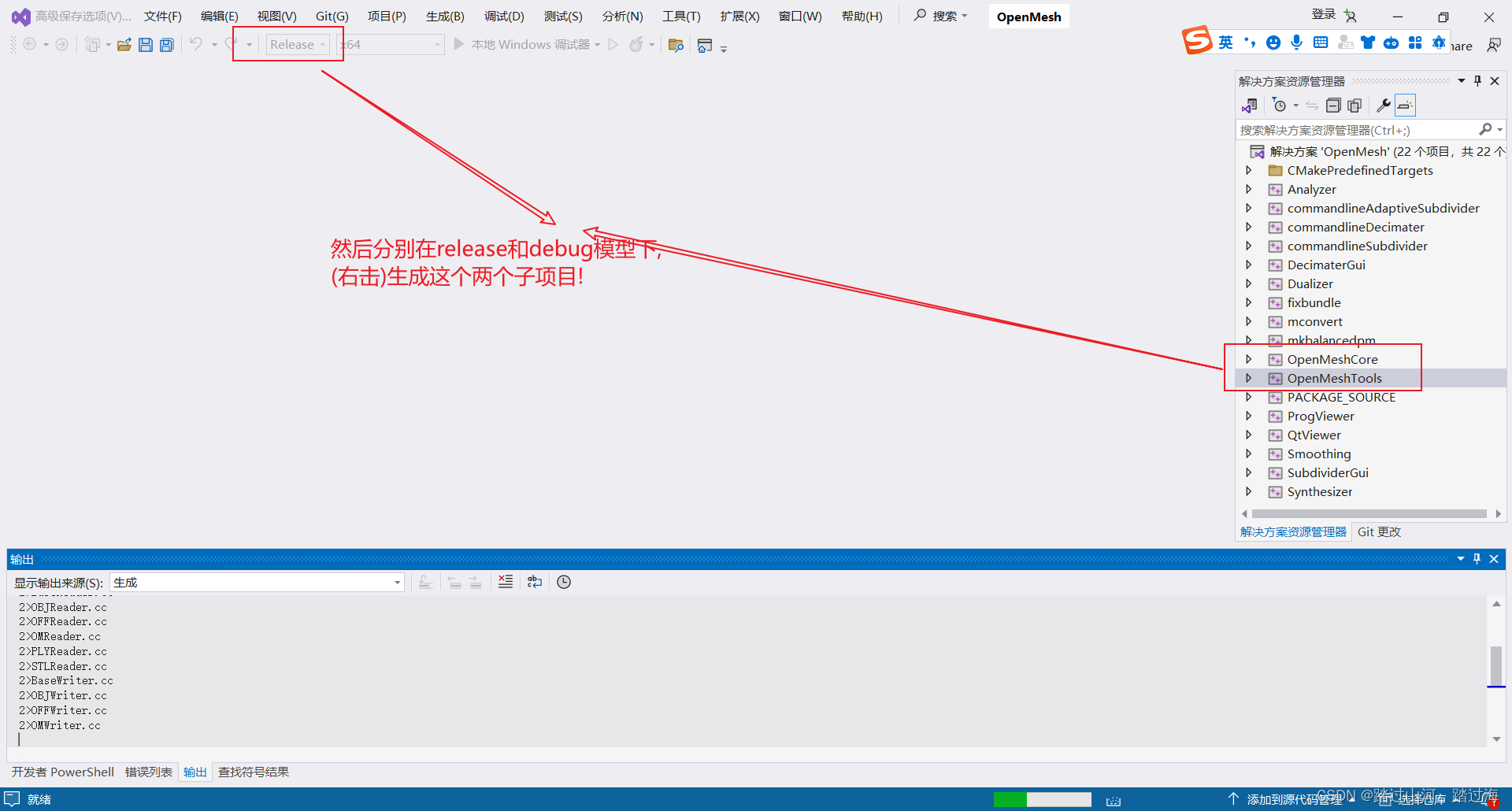Select the Collapse All icon in Solution Explorer

tap(1334, 105)
